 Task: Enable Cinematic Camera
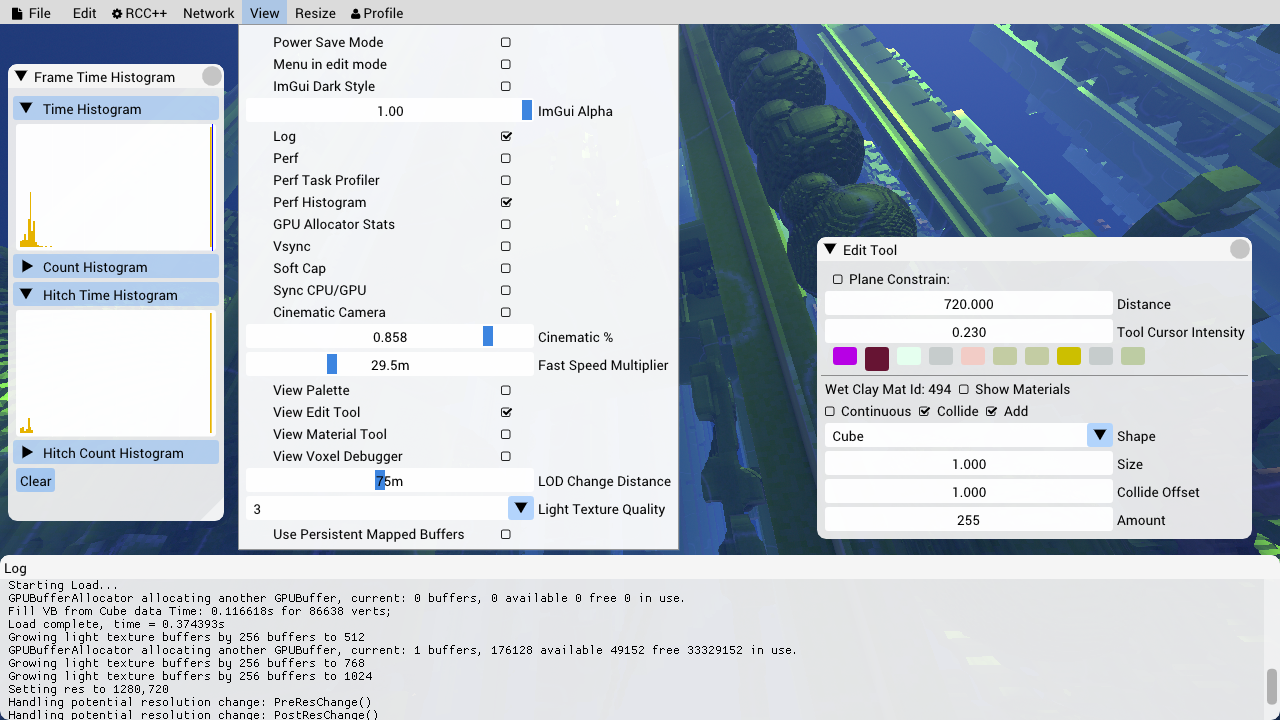coord(506,312)
